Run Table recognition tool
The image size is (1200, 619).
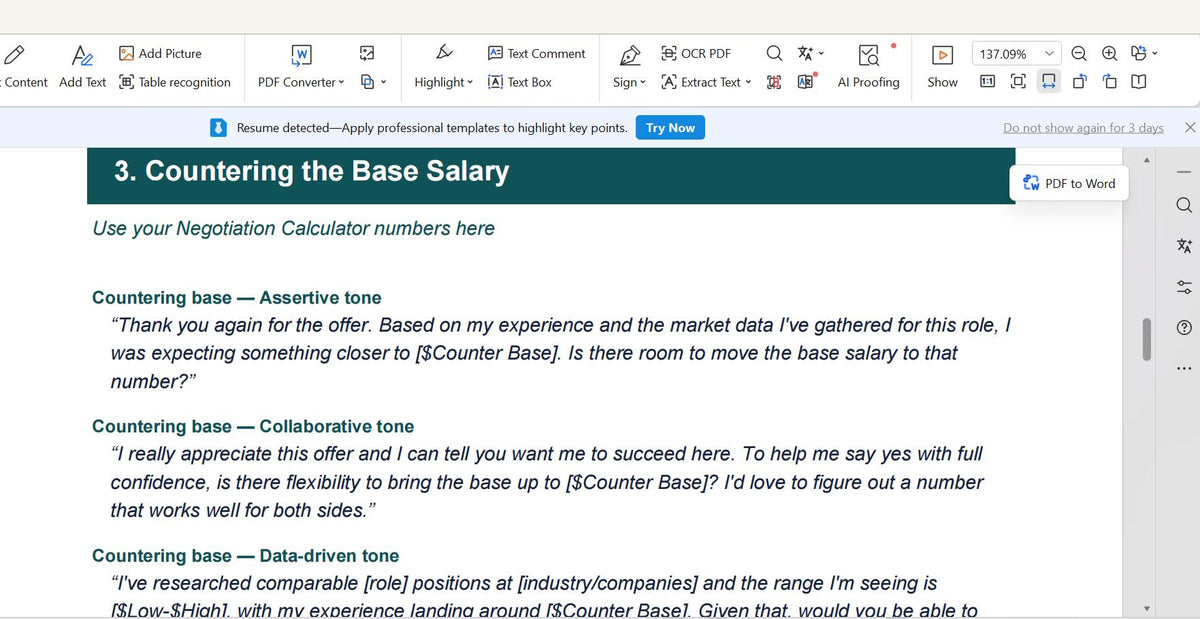pyautogui.click(x=175, y=82)
